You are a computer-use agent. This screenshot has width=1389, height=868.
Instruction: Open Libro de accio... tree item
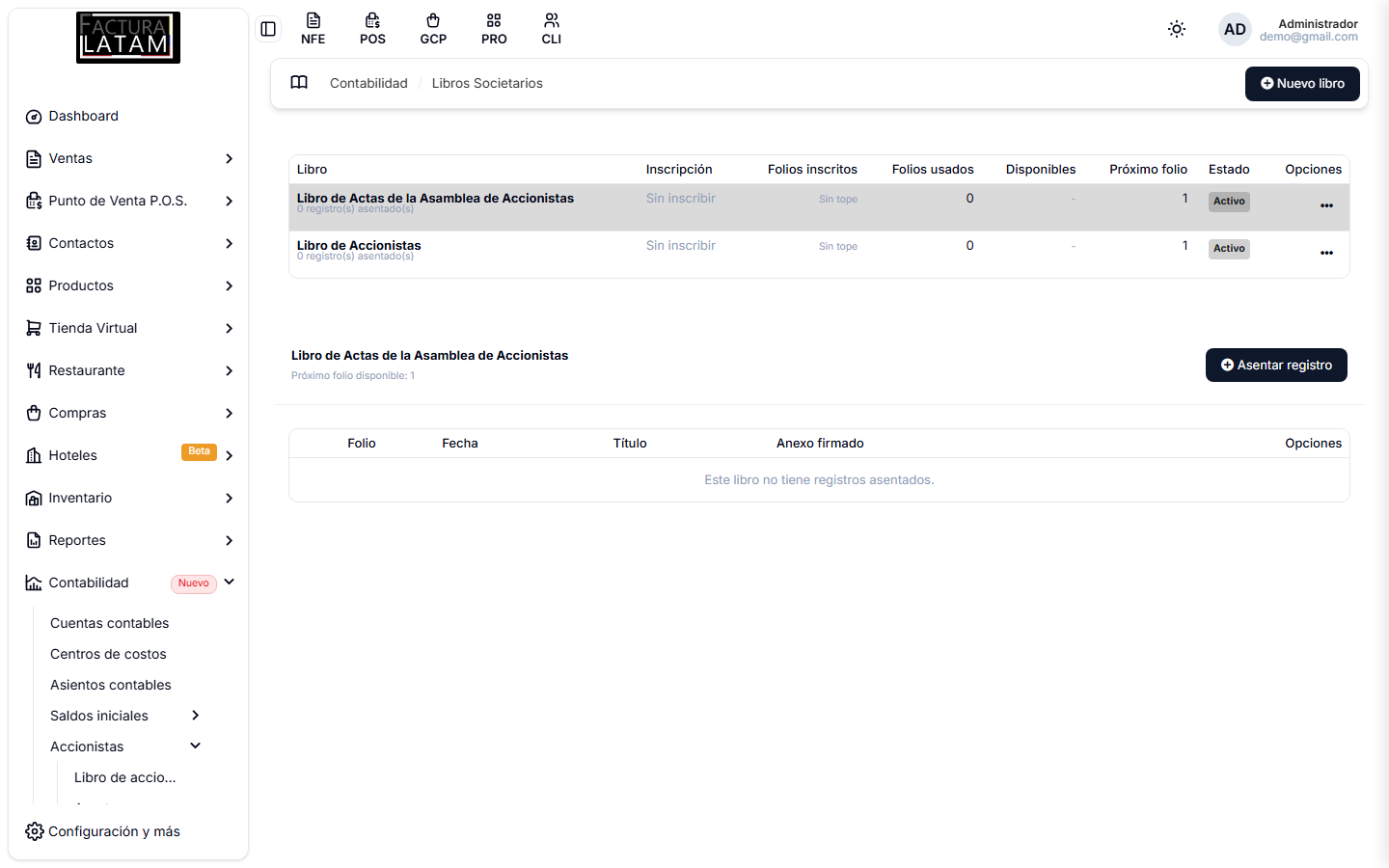[x=125, y=777]
